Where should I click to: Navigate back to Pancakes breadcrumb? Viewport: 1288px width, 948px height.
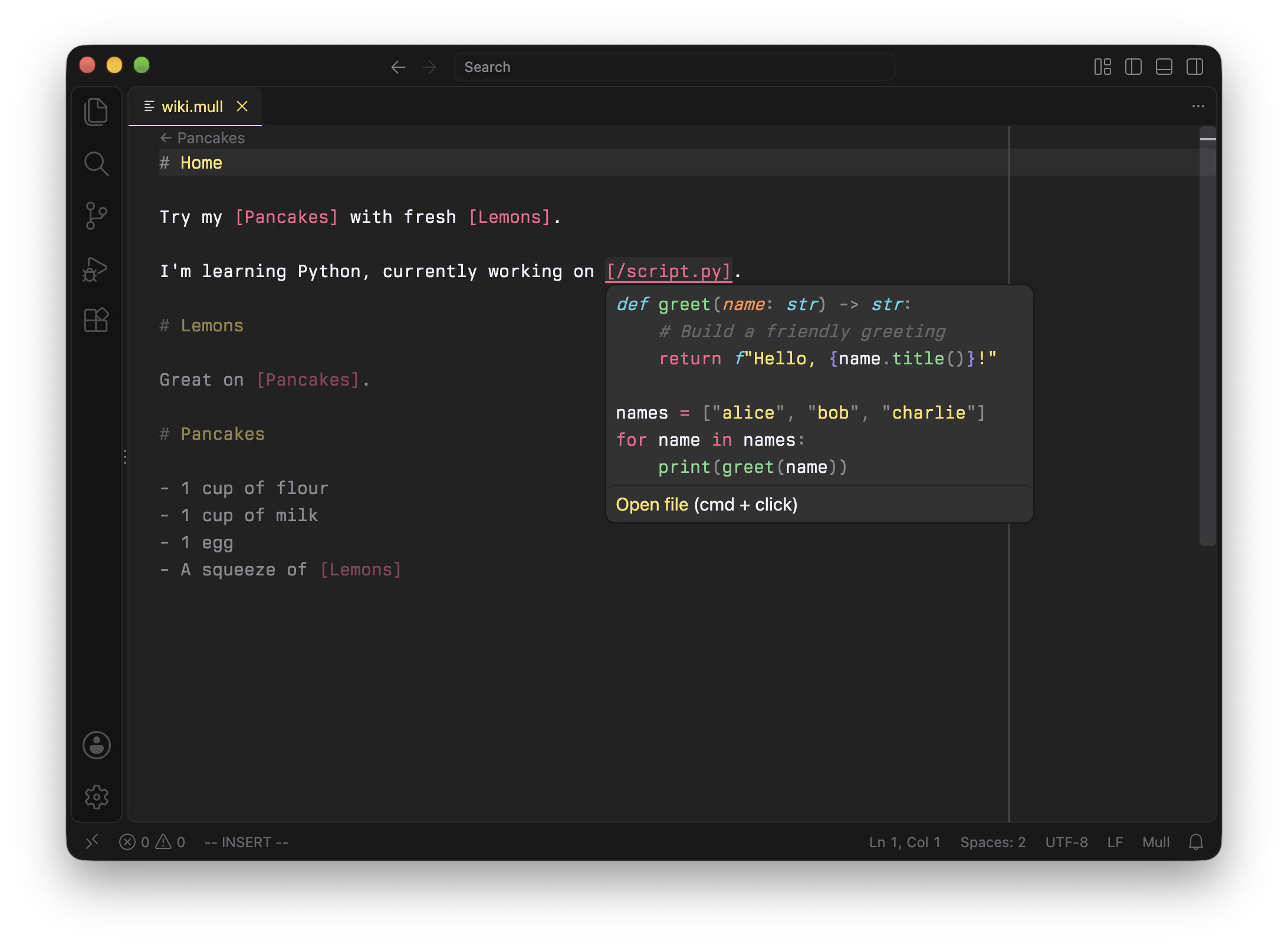tap(202, 138)
